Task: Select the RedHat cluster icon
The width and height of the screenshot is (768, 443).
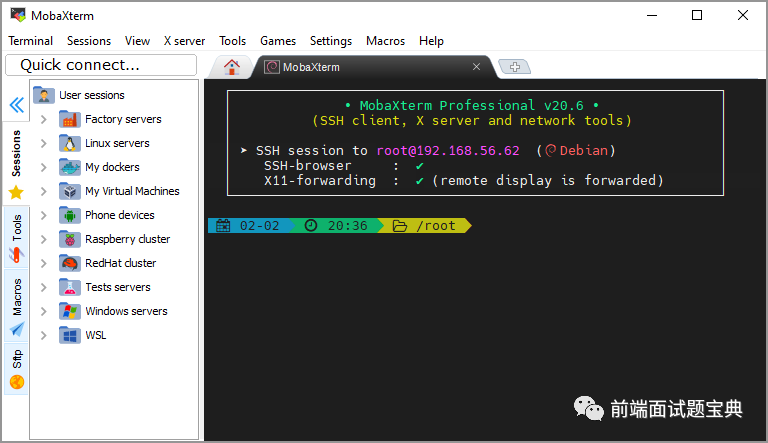Action: click(70, 263)
